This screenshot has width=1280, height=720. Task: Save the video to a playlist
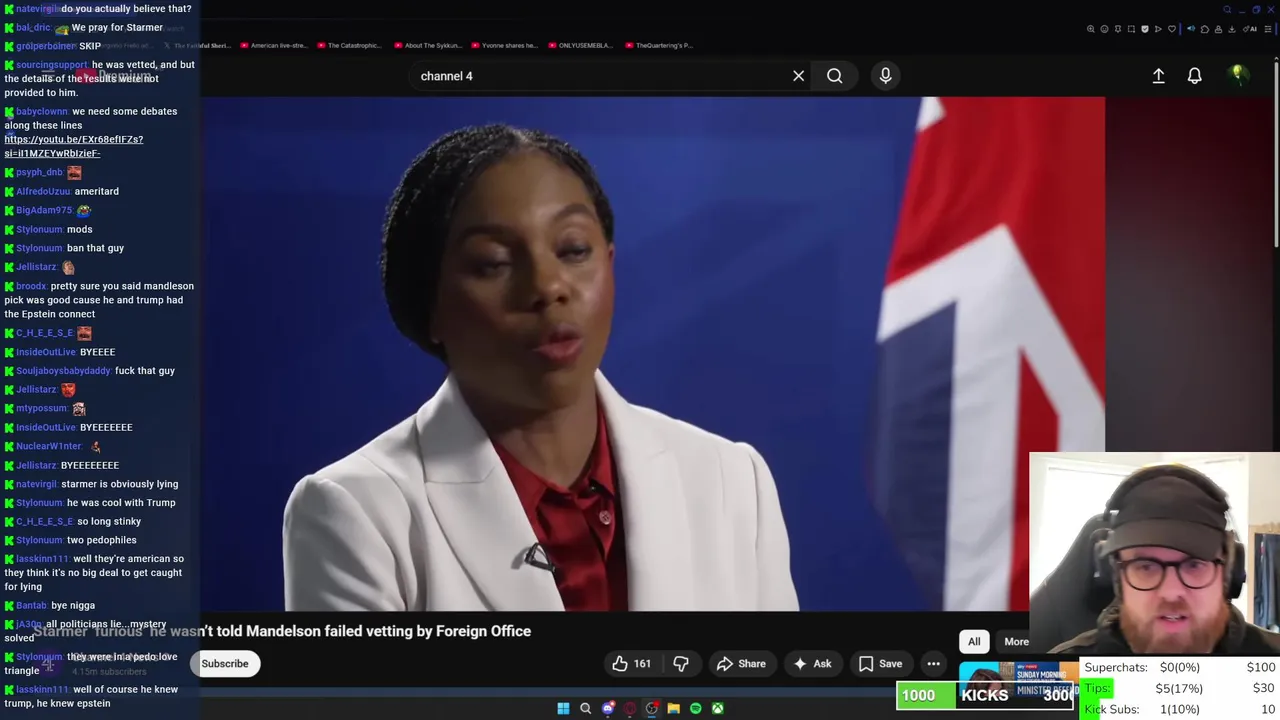click(x=880, y=664)
